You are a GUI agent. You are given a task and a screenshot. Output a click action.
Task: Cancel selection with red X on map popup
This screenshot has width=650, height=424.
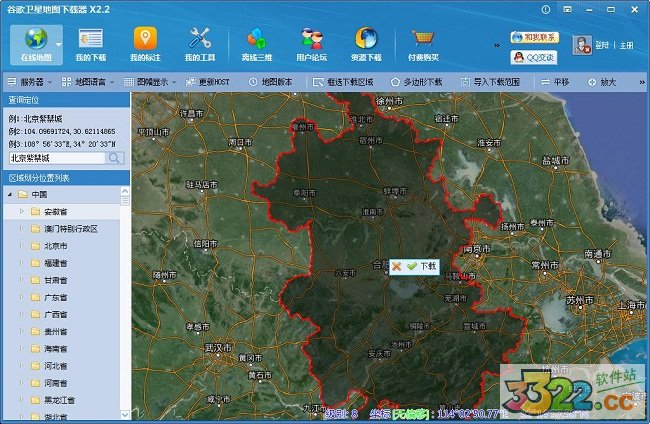point(397,267)
